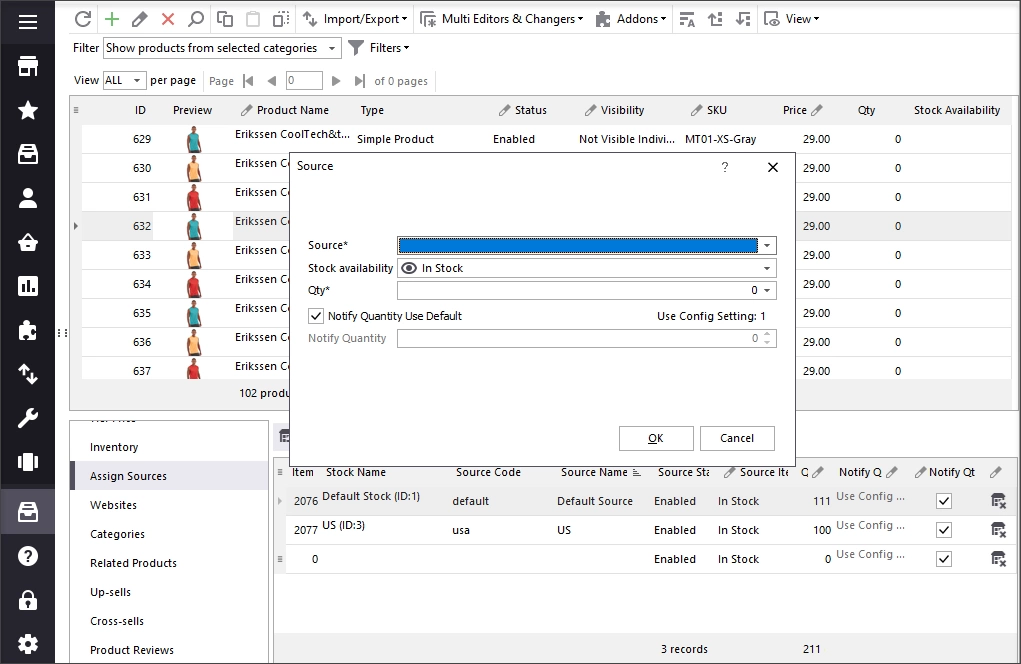The width and height of the screenshot is (1021, 664).
Task: Sort by Source Name column header
Action: [594, 472]
